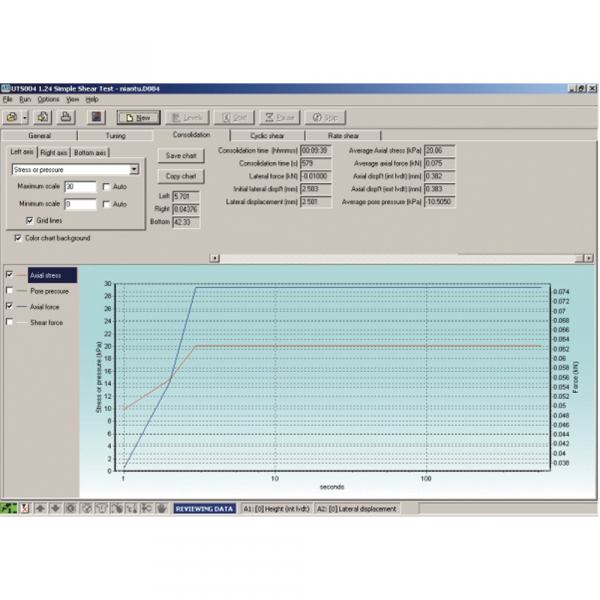Click the New test toolbar button

click(x=139, y=117)
